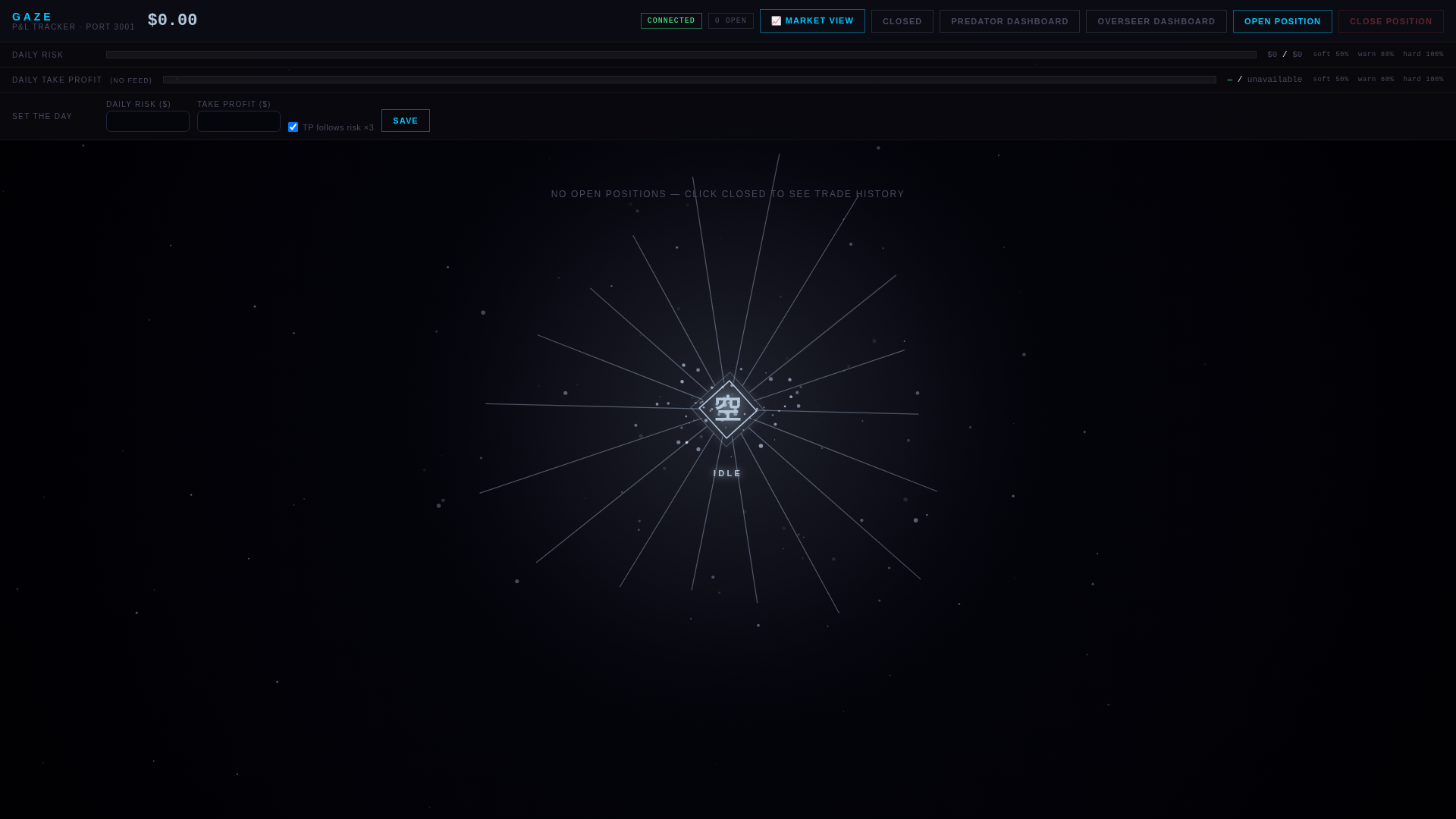Show Closed trade history

tap(902, 21)
